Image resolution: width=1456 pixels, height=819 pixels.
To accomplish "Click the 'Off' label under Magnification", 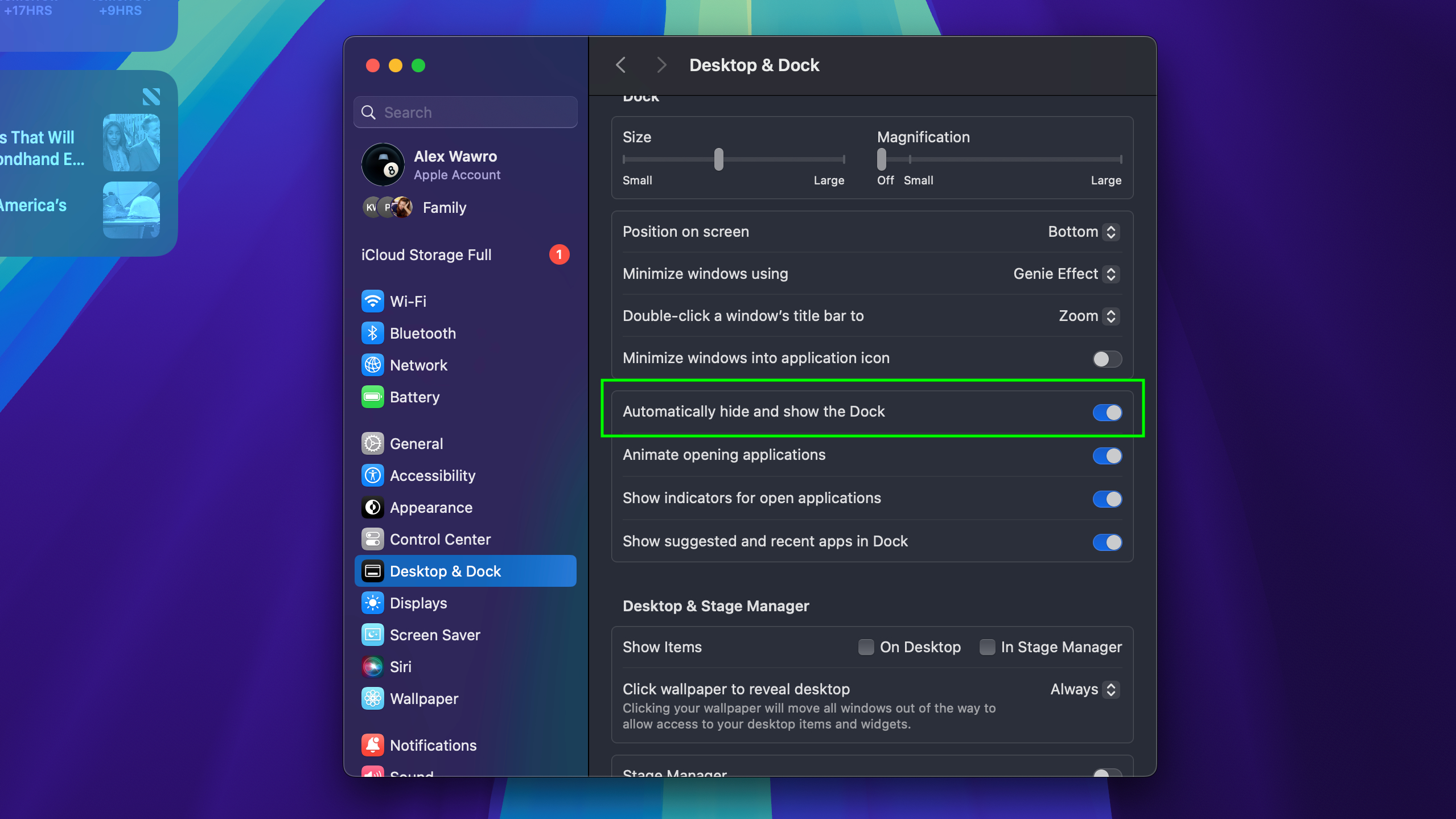I will click(x=885, y=180).
